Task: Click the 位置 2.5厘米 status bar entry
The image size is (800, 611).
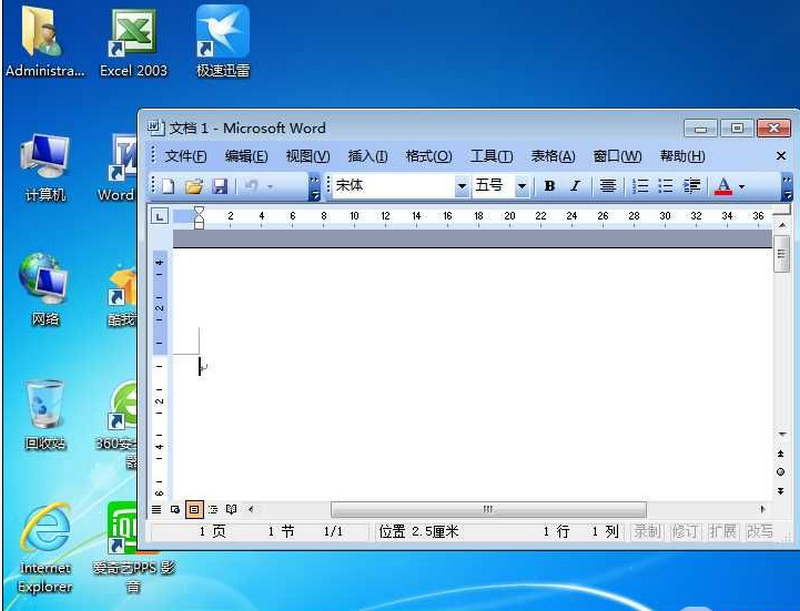Action: point(418,532)
